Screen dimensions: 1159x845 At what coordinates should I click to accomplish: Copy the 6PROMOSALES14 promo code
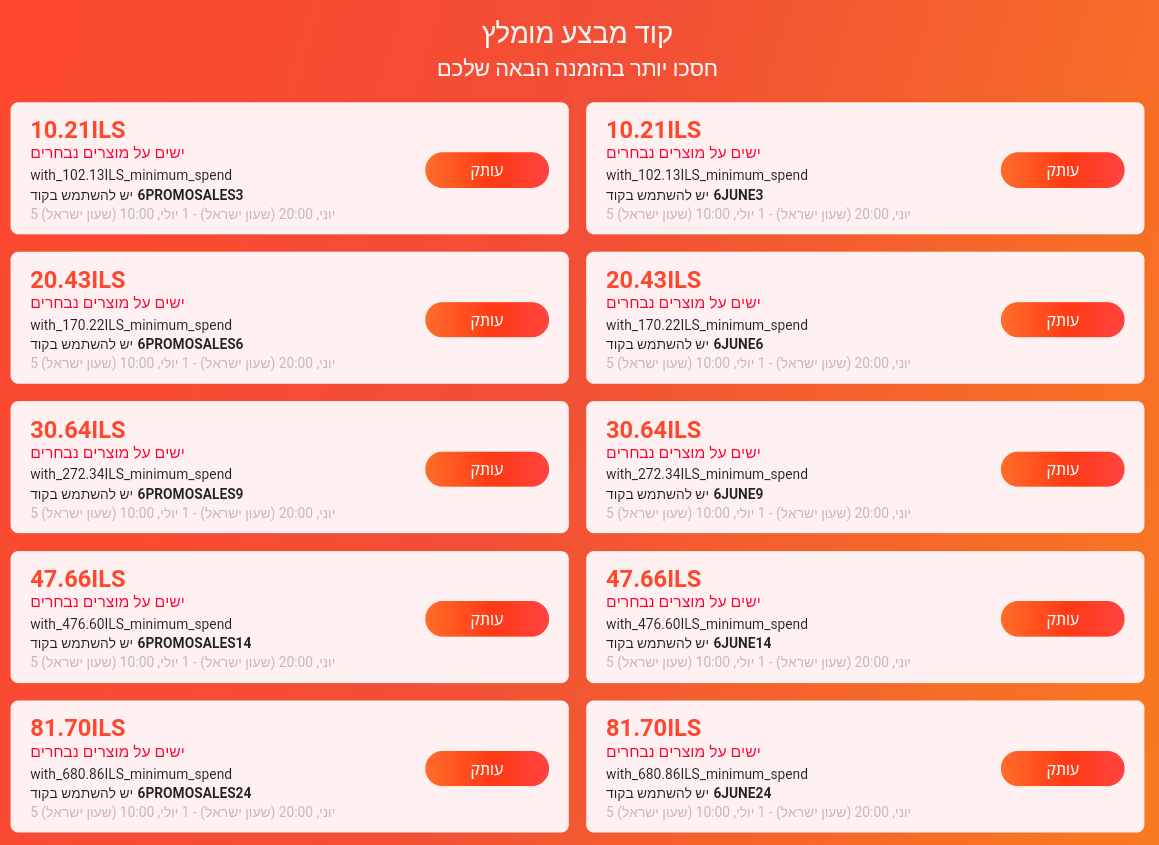[x=487, y=619]
